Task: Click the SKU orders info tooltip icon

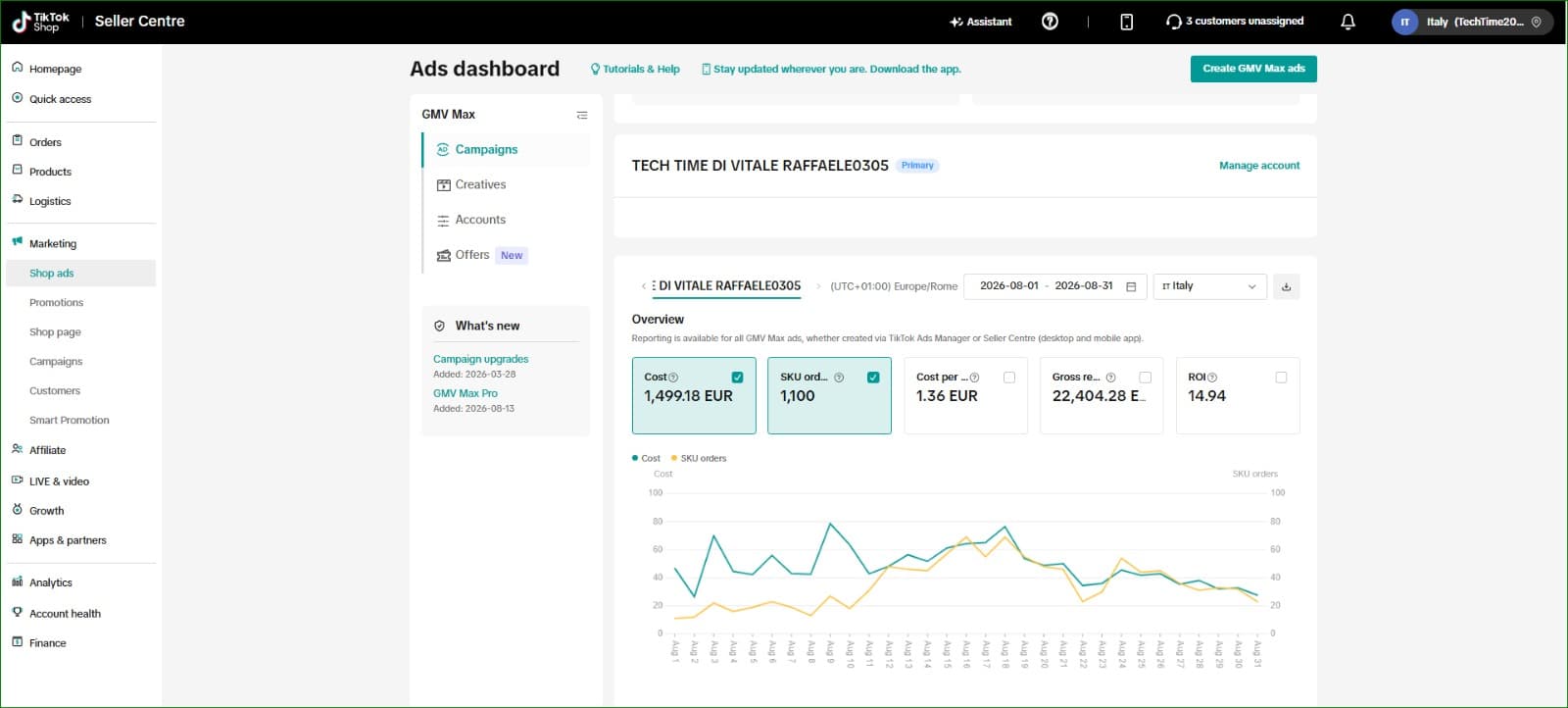Action: coord(839,378)
